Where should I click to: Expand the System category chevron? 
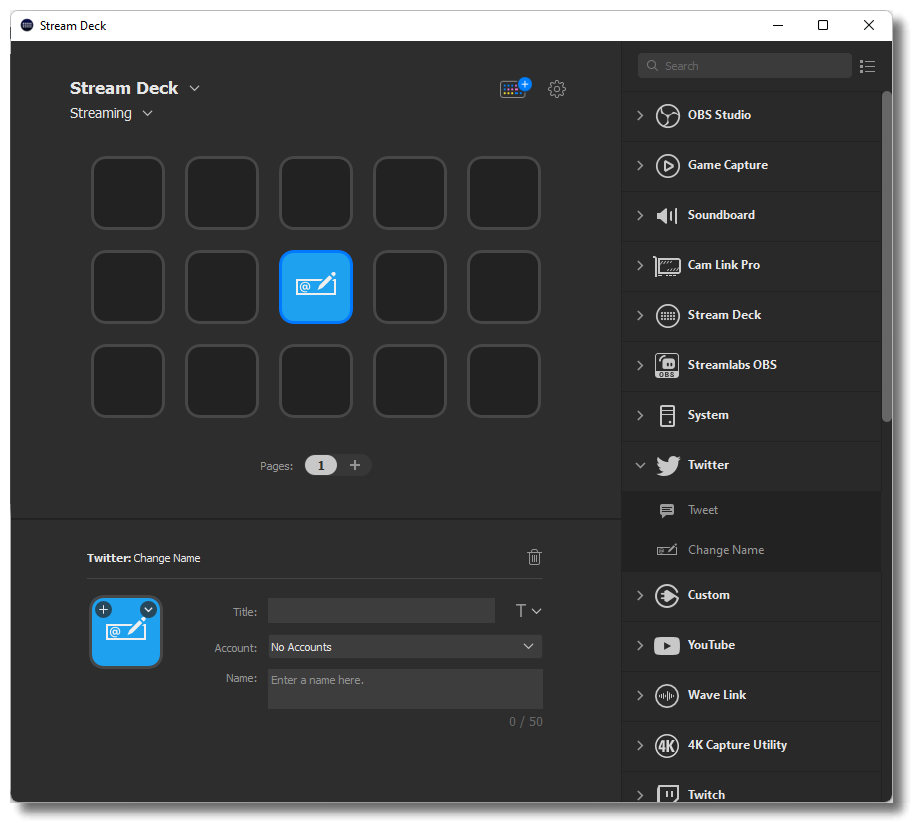[640, 416]
